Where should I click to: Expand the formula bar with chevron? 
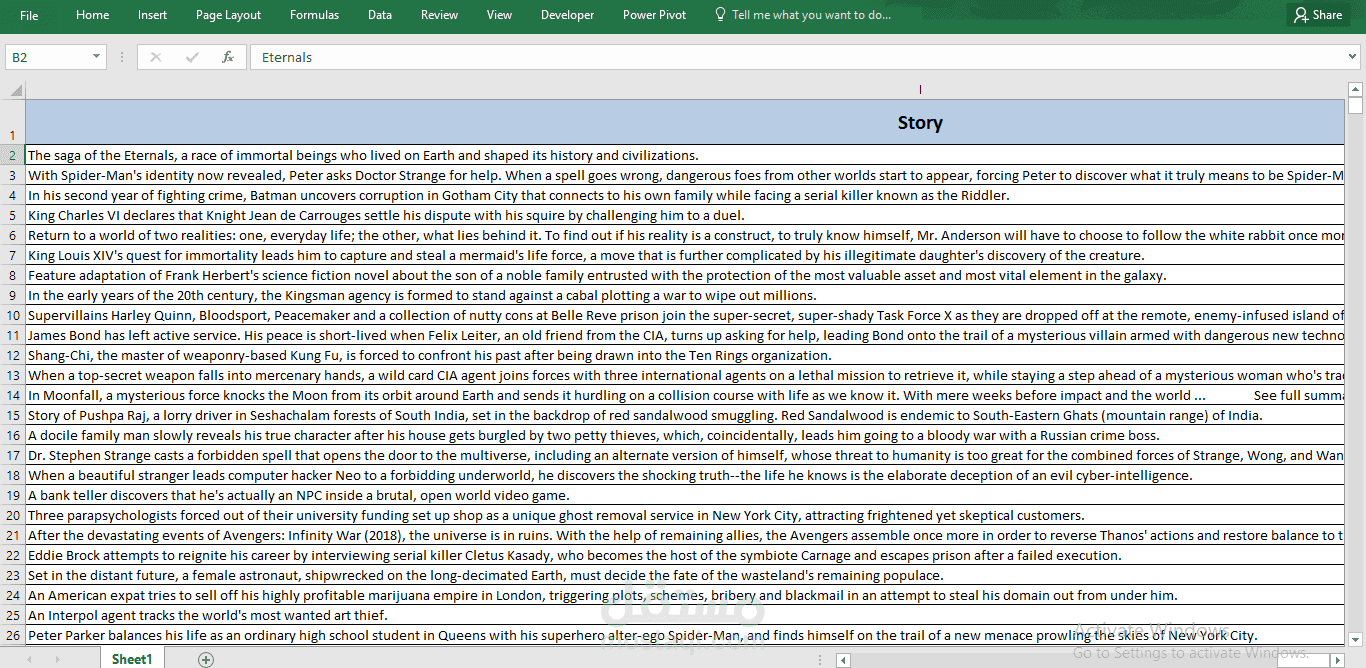pos(1353,57)
